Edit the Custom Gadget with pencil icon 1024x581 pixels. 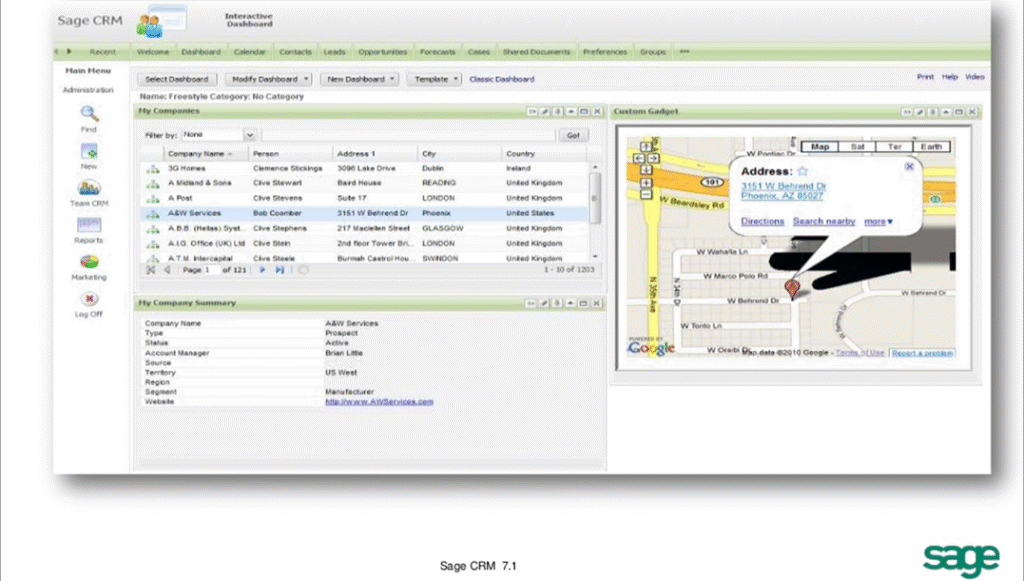(920, 112)
